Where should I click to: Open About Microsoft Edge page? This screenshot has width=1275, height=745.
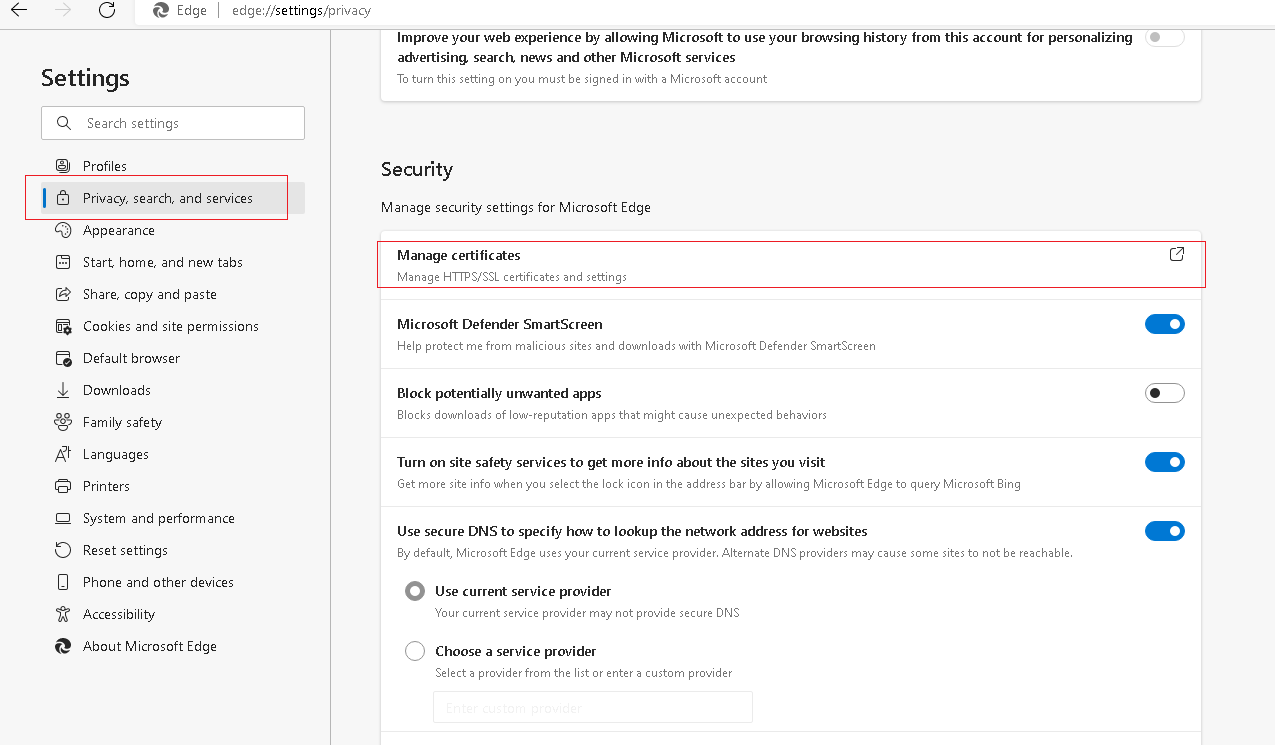[173, 646]
